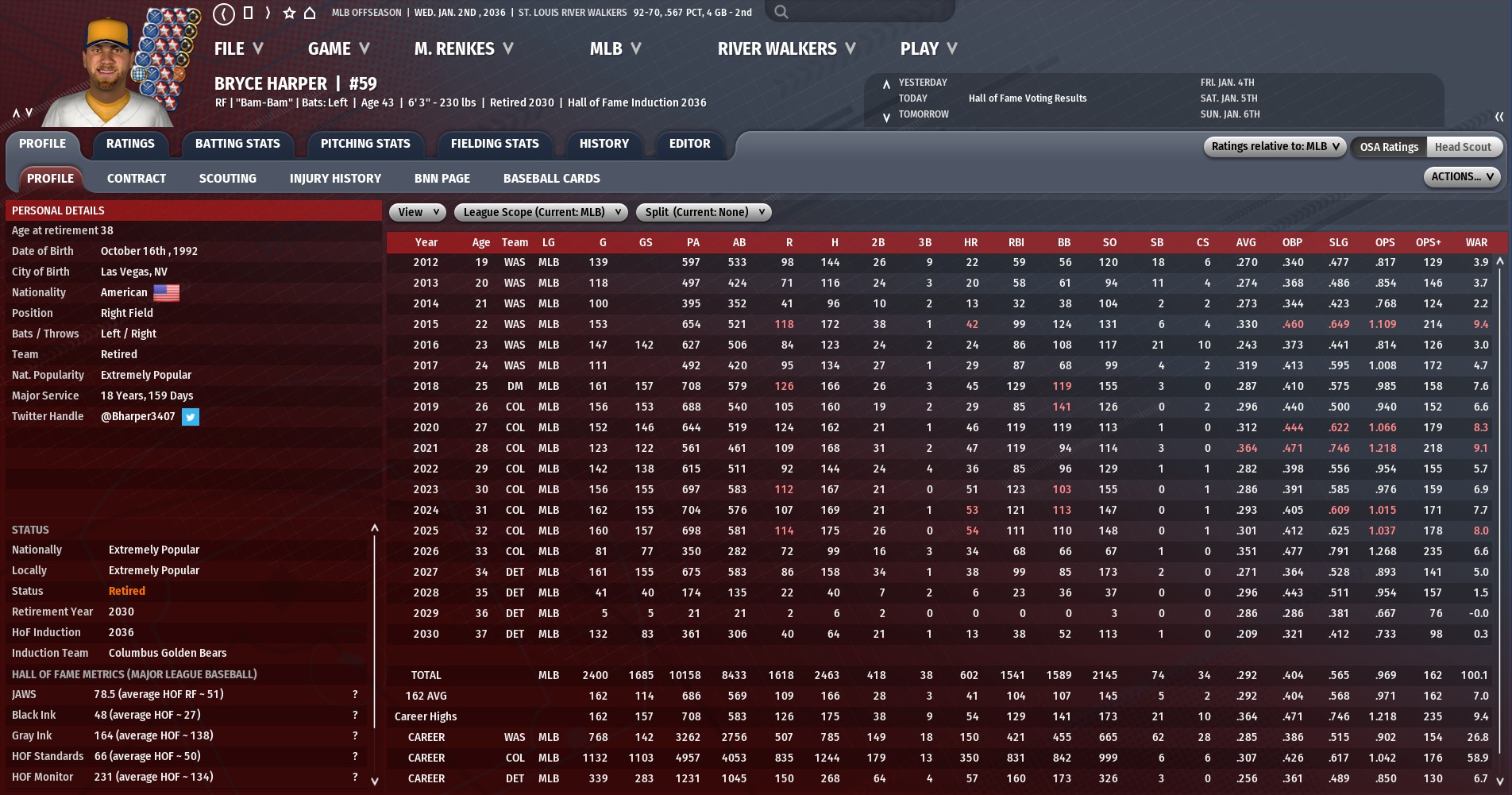Viewport: 1512px width, 795px height.
Task: Click the help question mark for Gray Ink
Action: click(x=355, y=736)
